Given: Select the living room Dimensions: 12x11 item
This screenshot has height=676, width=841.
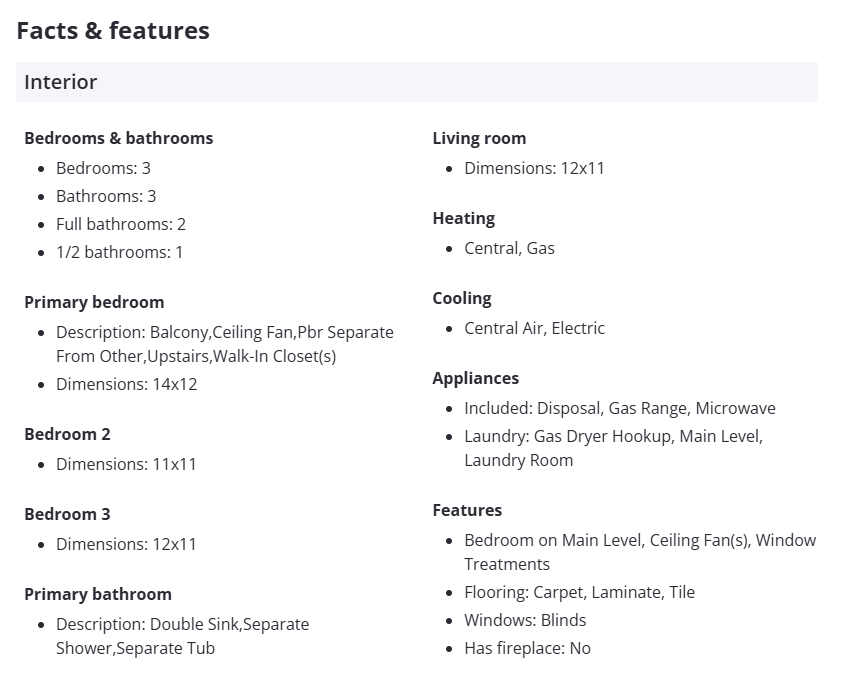Looking at the screenshot, I should [534, 168].
